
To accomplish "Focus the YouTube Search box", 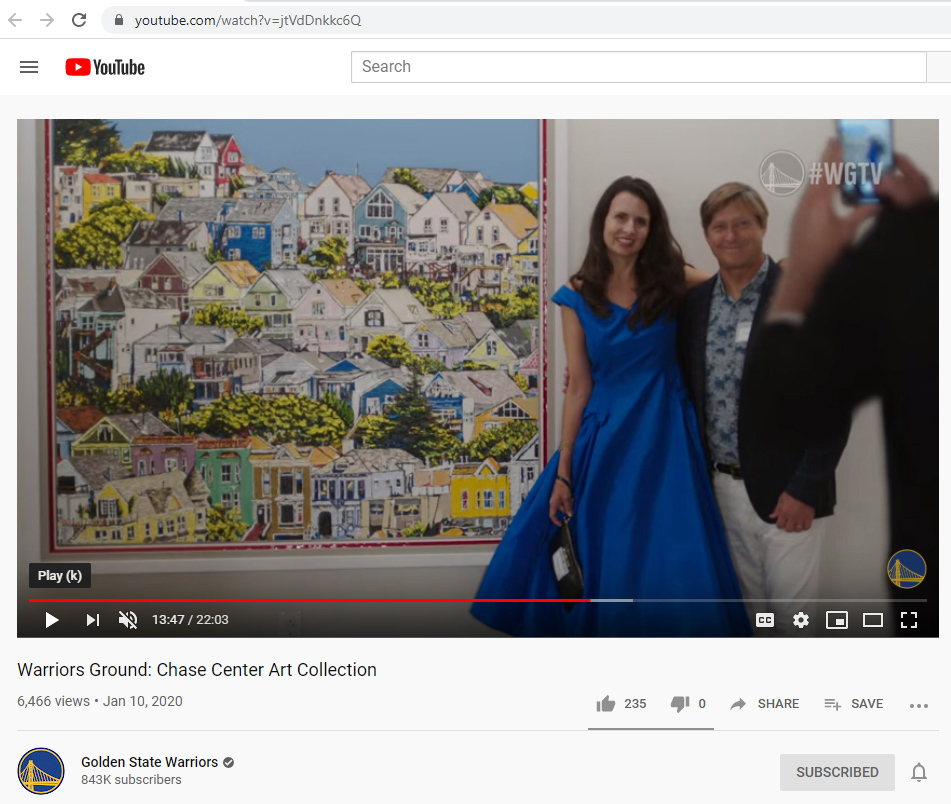I will [638, 67].
